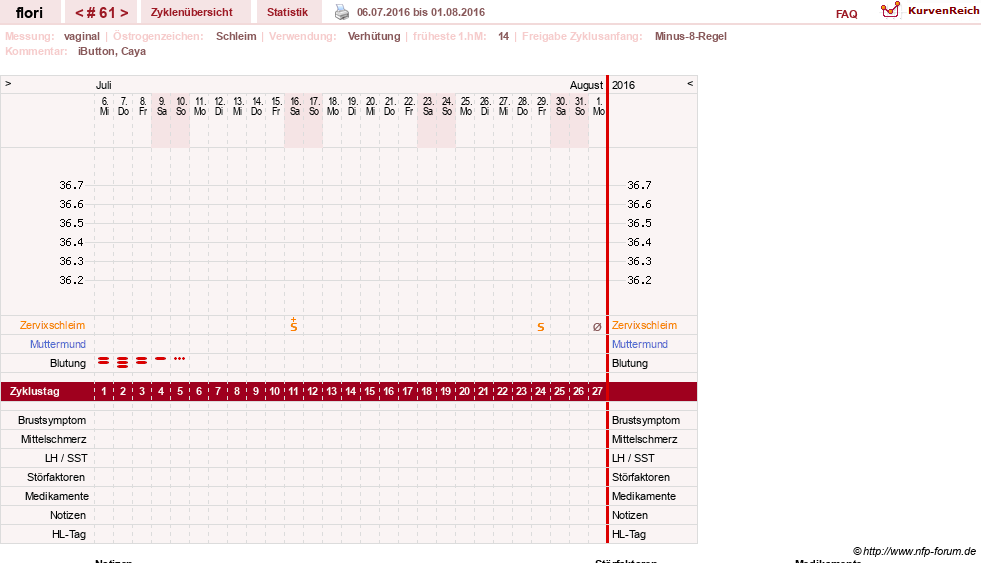The image size is (981, 563).
Task: Click the 2016 year label
Action: [x=623, y=85]
